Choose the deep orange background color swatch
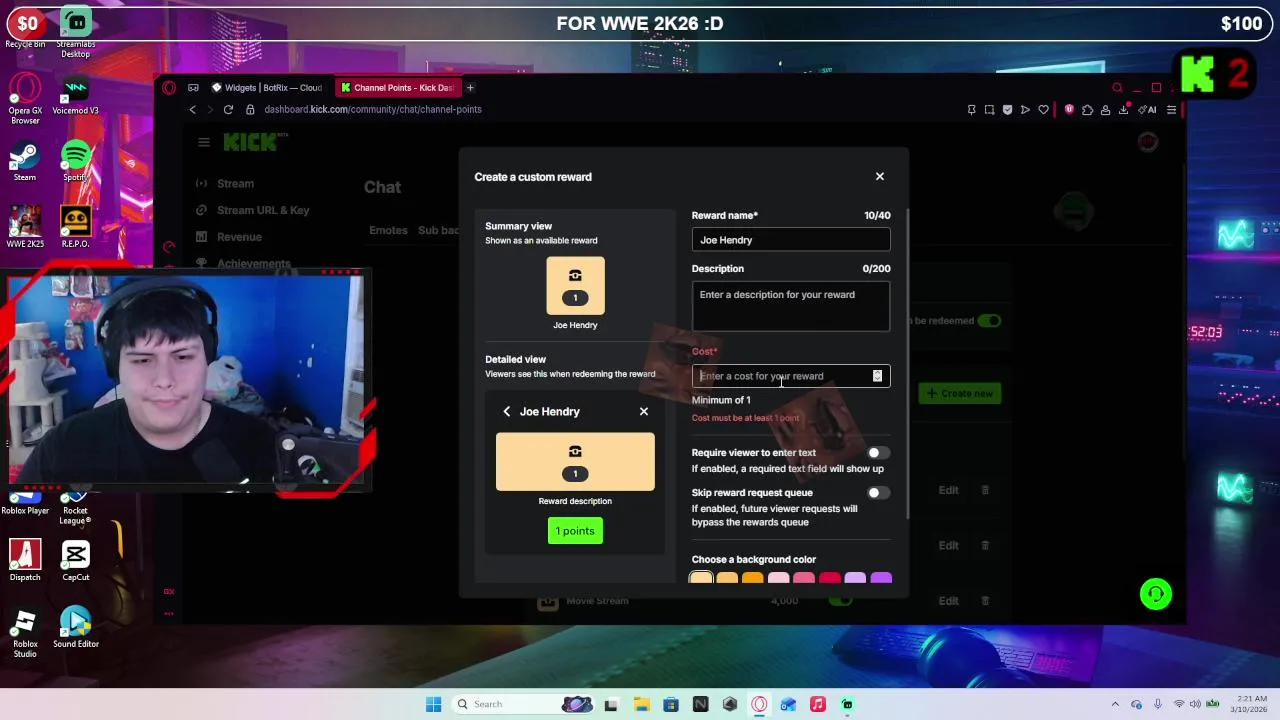The image size is (1280, 720). click(x=752, y=578)
